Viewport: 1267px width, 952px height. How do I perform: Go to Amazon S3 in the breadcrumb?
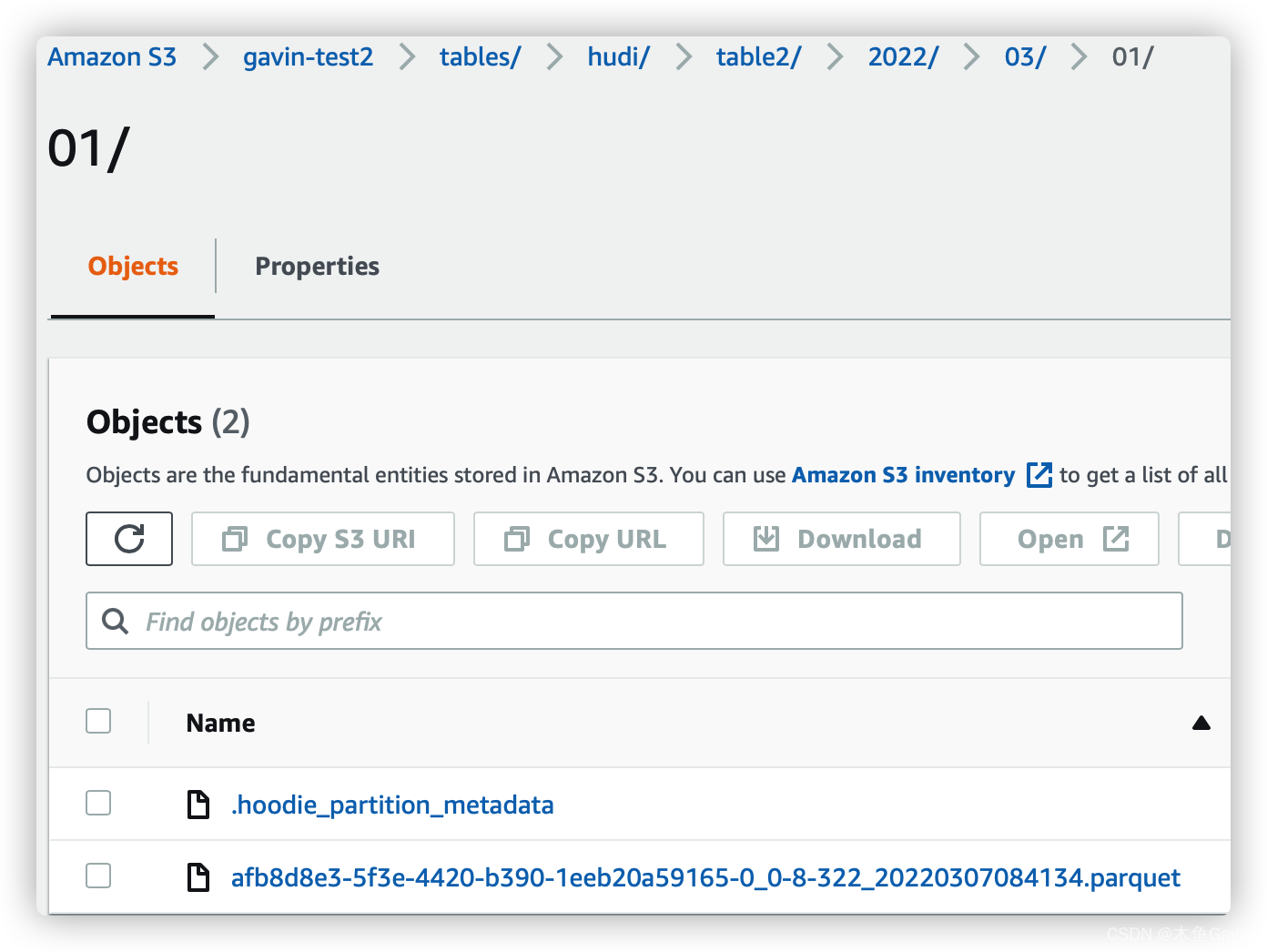(112, 56)
